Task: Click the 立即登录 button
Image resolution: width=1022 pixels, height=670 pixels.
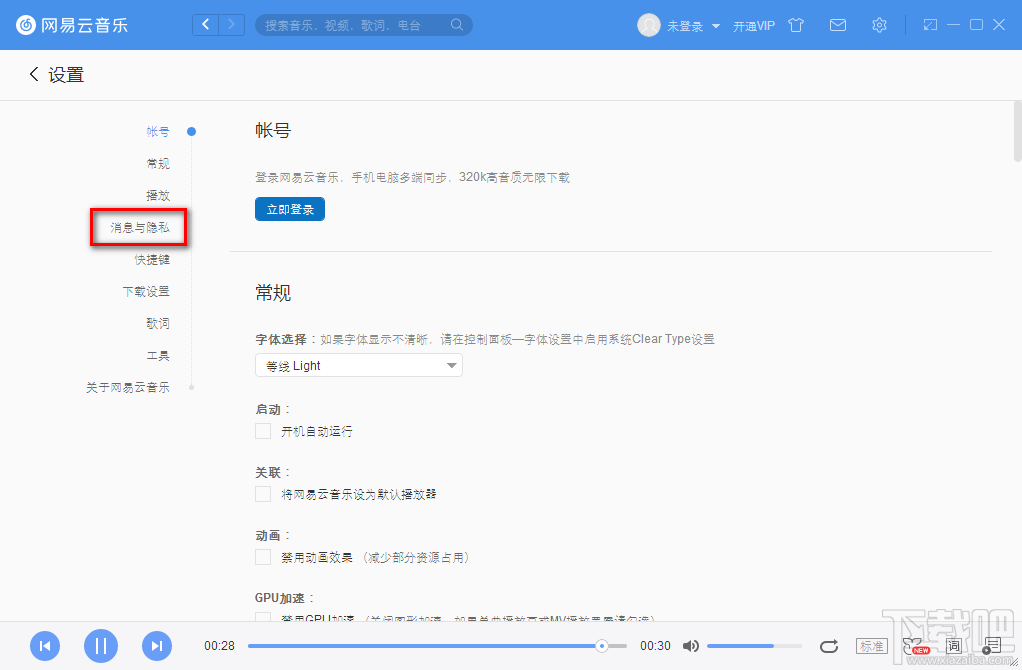Action: pos(289,209)
